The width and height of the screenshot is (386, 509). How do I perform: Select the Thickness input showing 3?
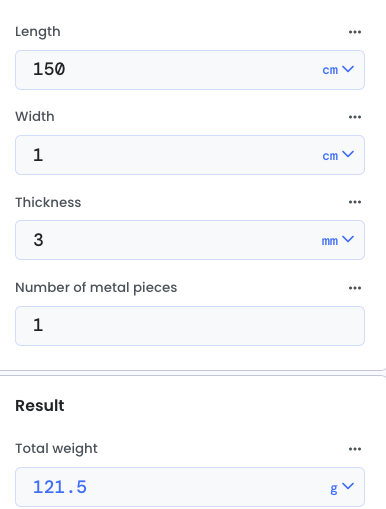[x=167, y=240]
